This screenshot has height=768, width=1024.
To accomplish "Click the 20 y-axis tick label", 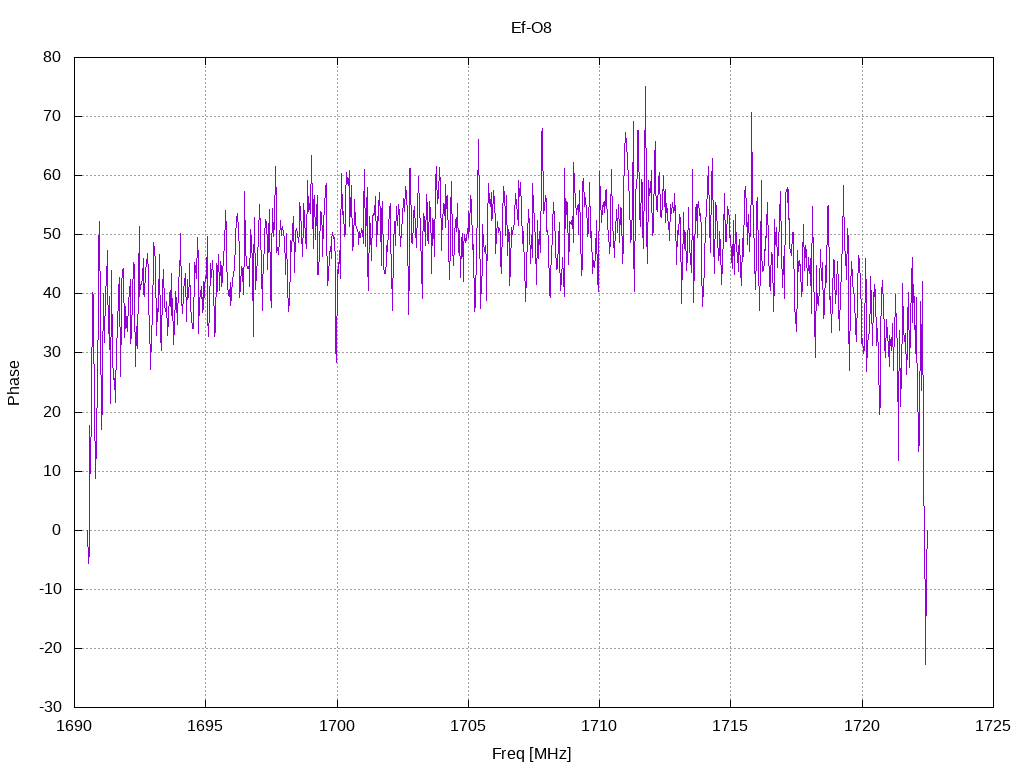I will pyautogui.click(x=52, y=412).
